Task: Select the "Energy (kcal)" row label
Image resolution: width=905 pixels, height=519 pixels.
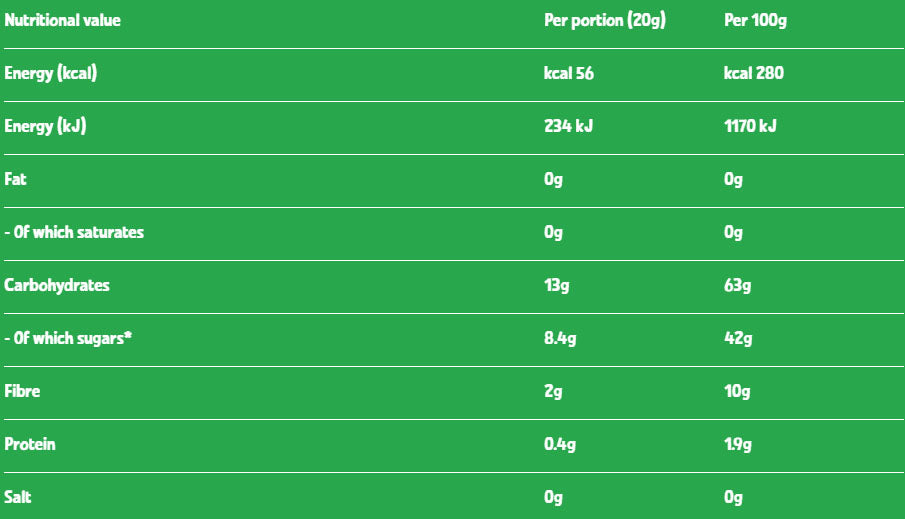Action: (51, 73)
